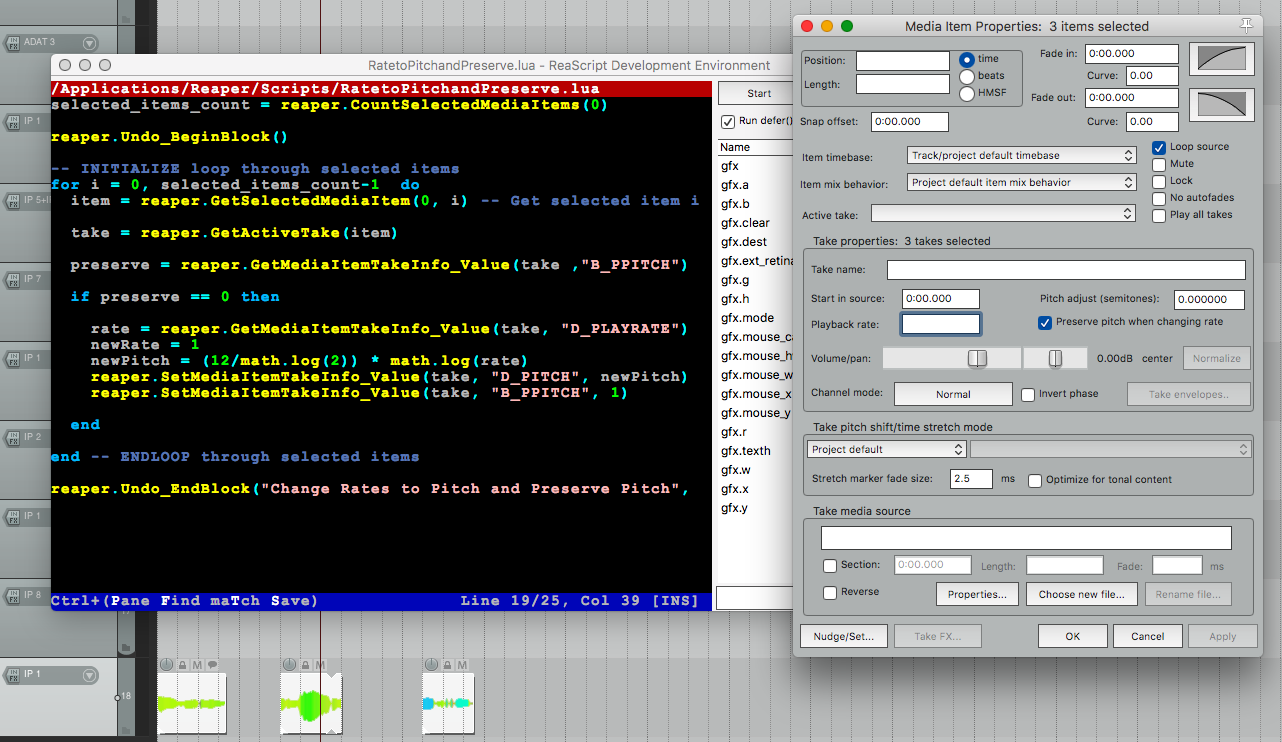This screenshot has height=742, width=1282.
Task: Open the Project default pitch shift mode dropdown
Action: [886, 450]
